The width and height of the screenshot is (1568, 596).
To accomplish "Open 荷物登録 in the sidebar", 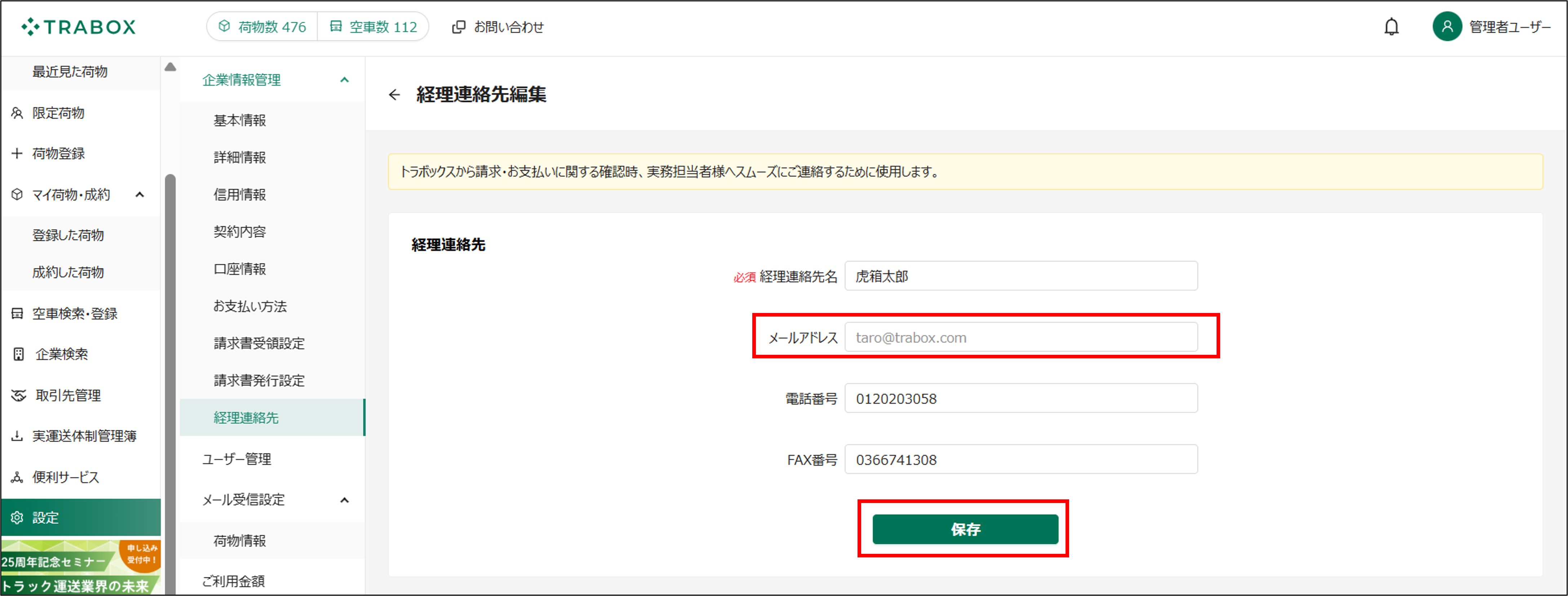I will (x=58, y=153).
